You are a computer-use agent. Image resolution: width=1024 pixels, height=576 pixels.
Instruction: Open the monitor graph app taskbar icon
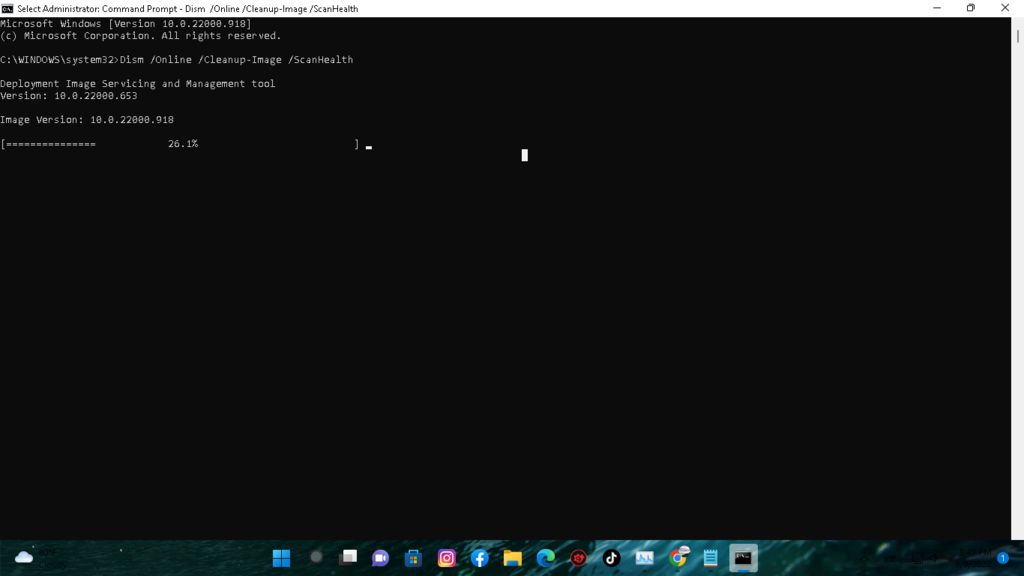(645, 558)
